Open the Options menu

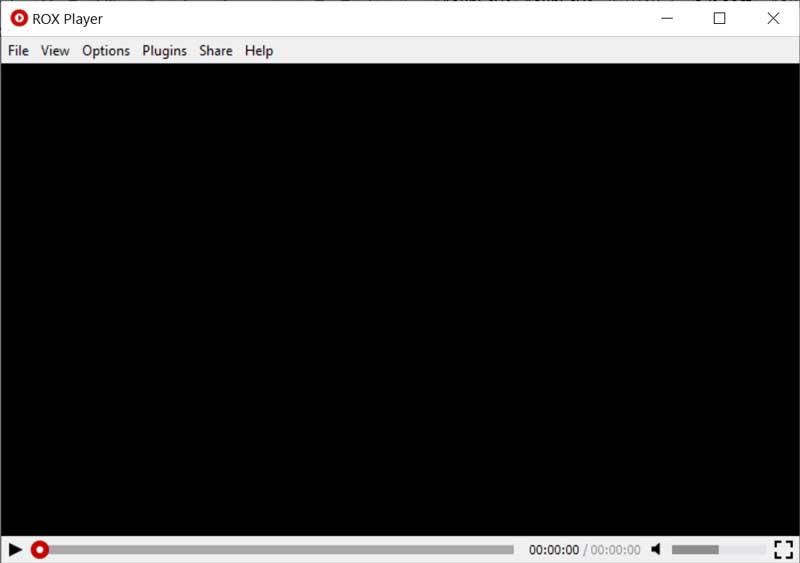pyautogui.click(x=106, y=51)
